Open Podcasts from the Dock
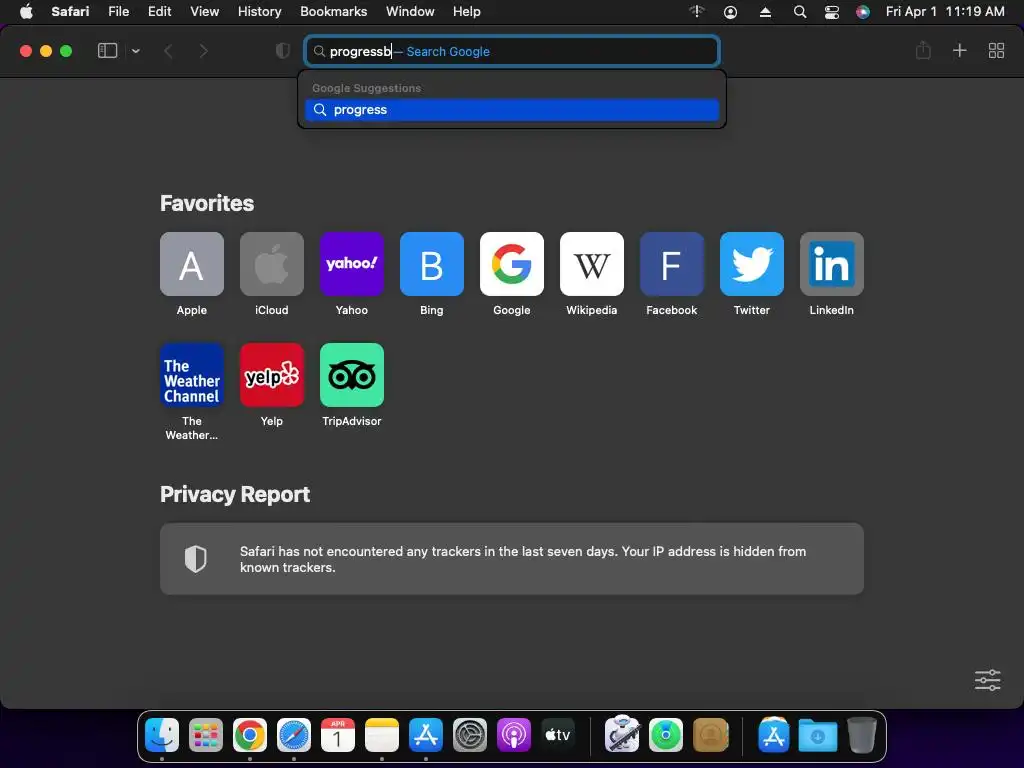 [x=513, y=735]
